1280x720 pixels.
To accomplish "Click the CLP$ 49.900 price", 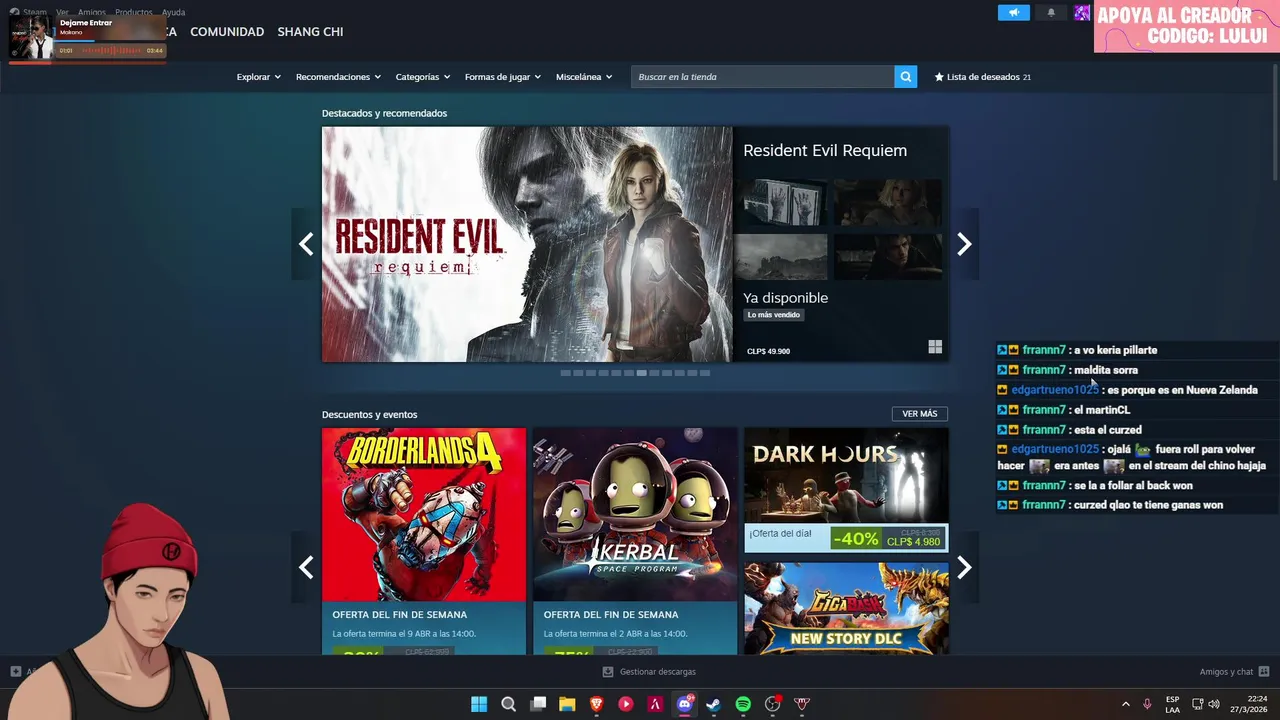I will (x=768, y=352).
